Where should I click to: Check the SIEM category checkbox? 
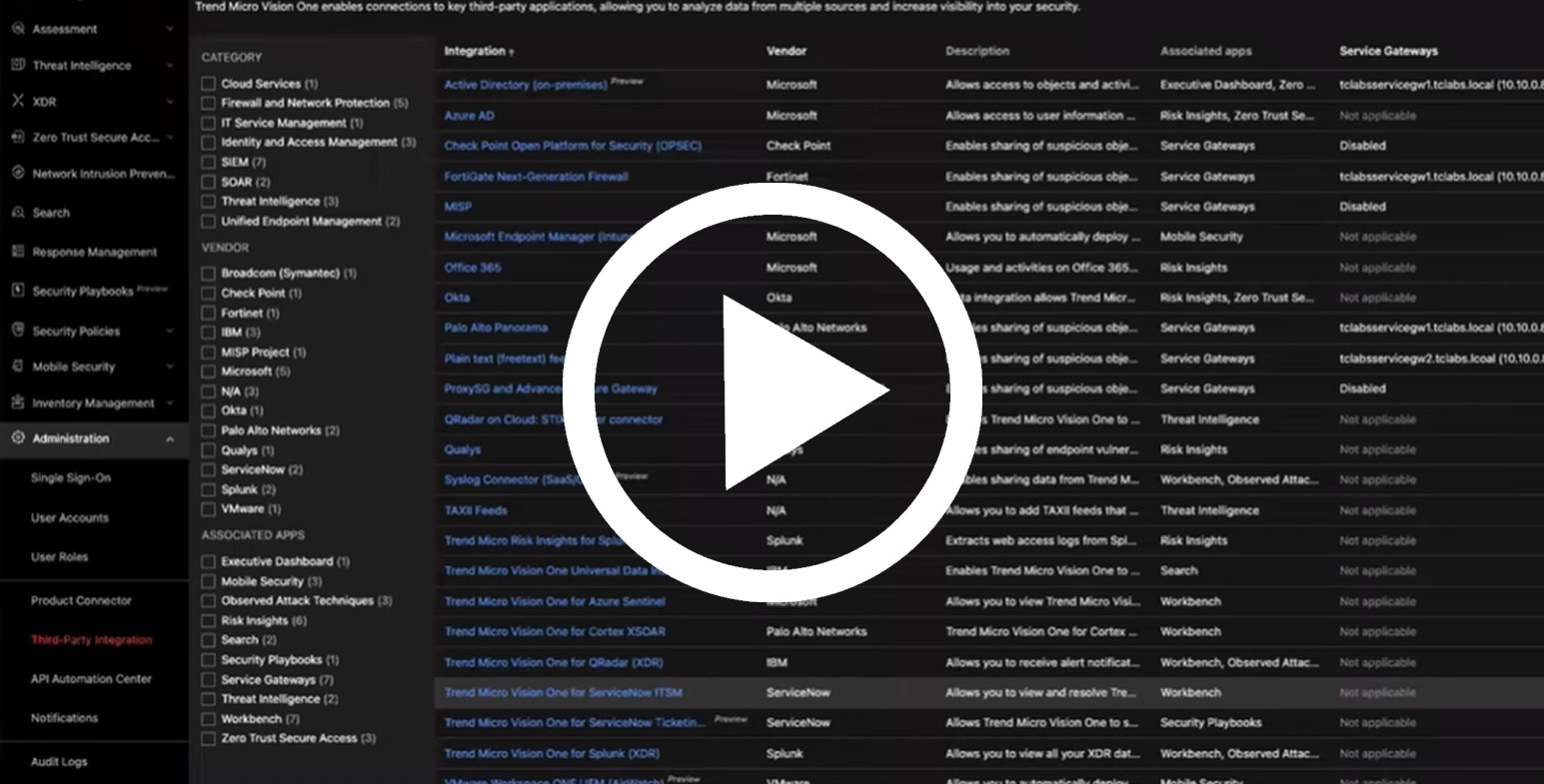(208, 162)
